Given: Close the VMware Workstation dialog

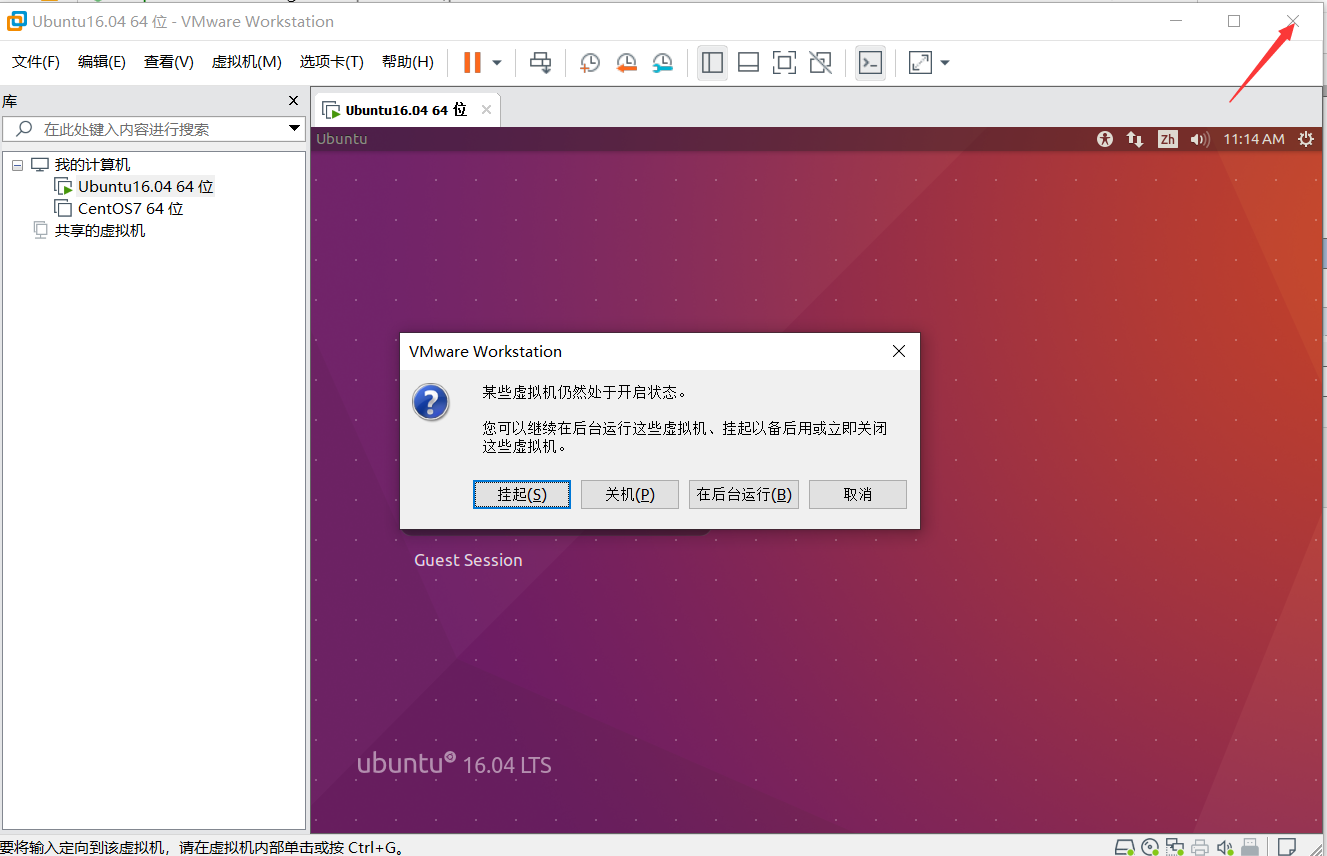Looking at the screenshot, I should pos(899,351).
